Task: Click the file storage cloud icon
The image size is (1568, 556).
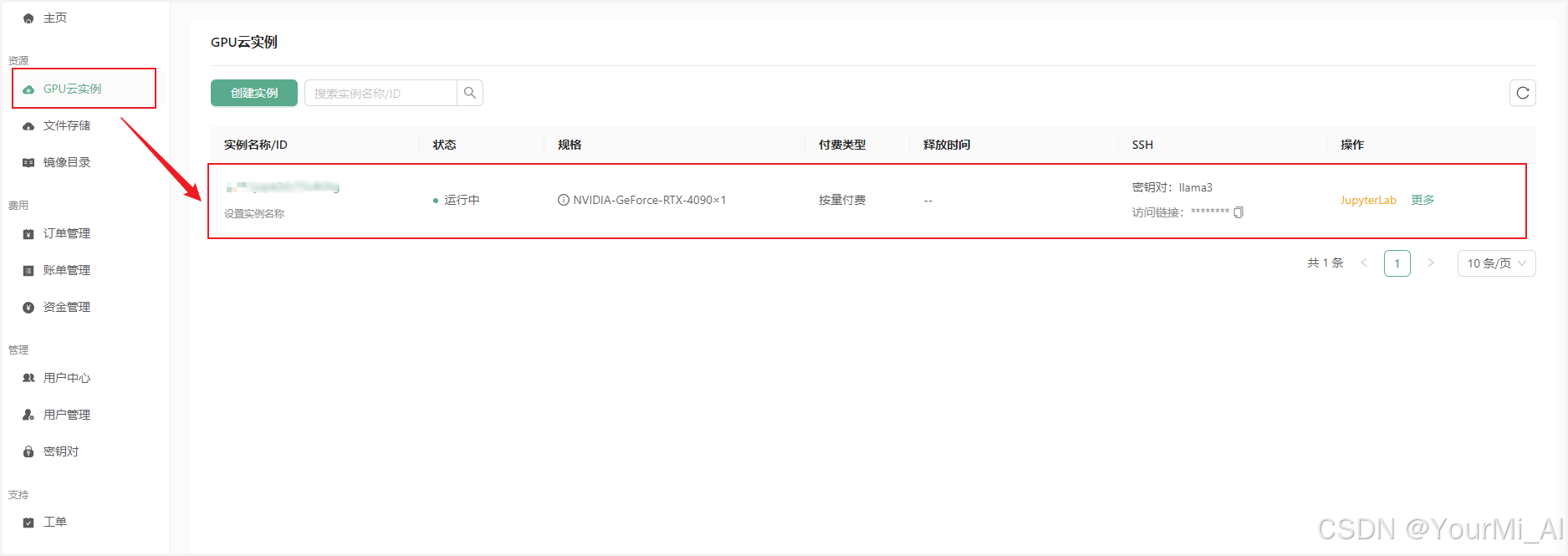Action: coord(28,126)
